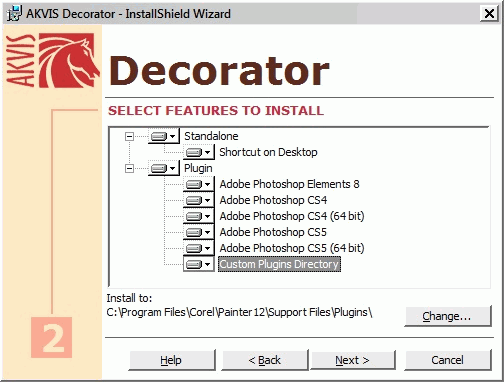The height and width of the screenshot is (382, 504).
Task: Collapse the Plugin tree node
Action: pos(129,168)
